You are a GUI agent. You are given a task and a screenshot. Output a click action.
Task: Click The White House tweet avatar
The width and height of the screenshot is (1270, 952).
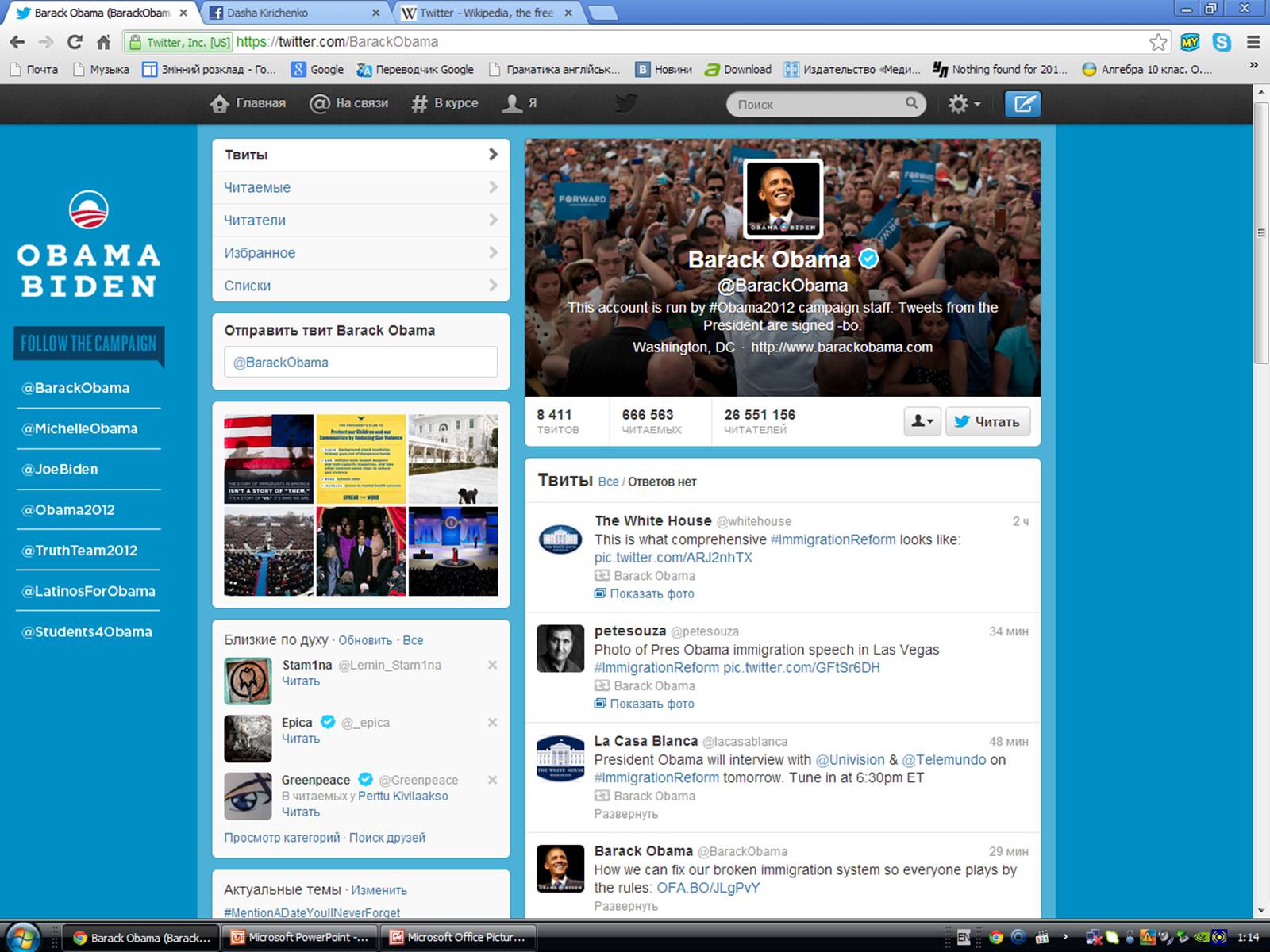point(560,539)
